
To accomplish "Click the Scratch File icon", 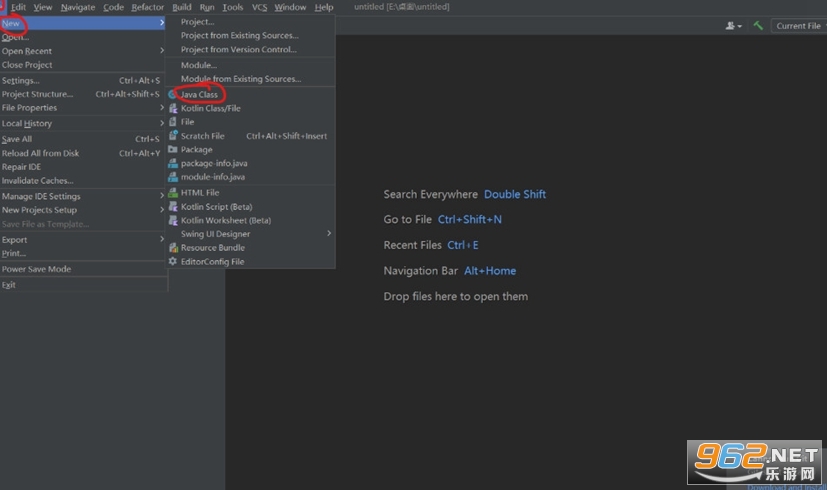I will [173, 136].
